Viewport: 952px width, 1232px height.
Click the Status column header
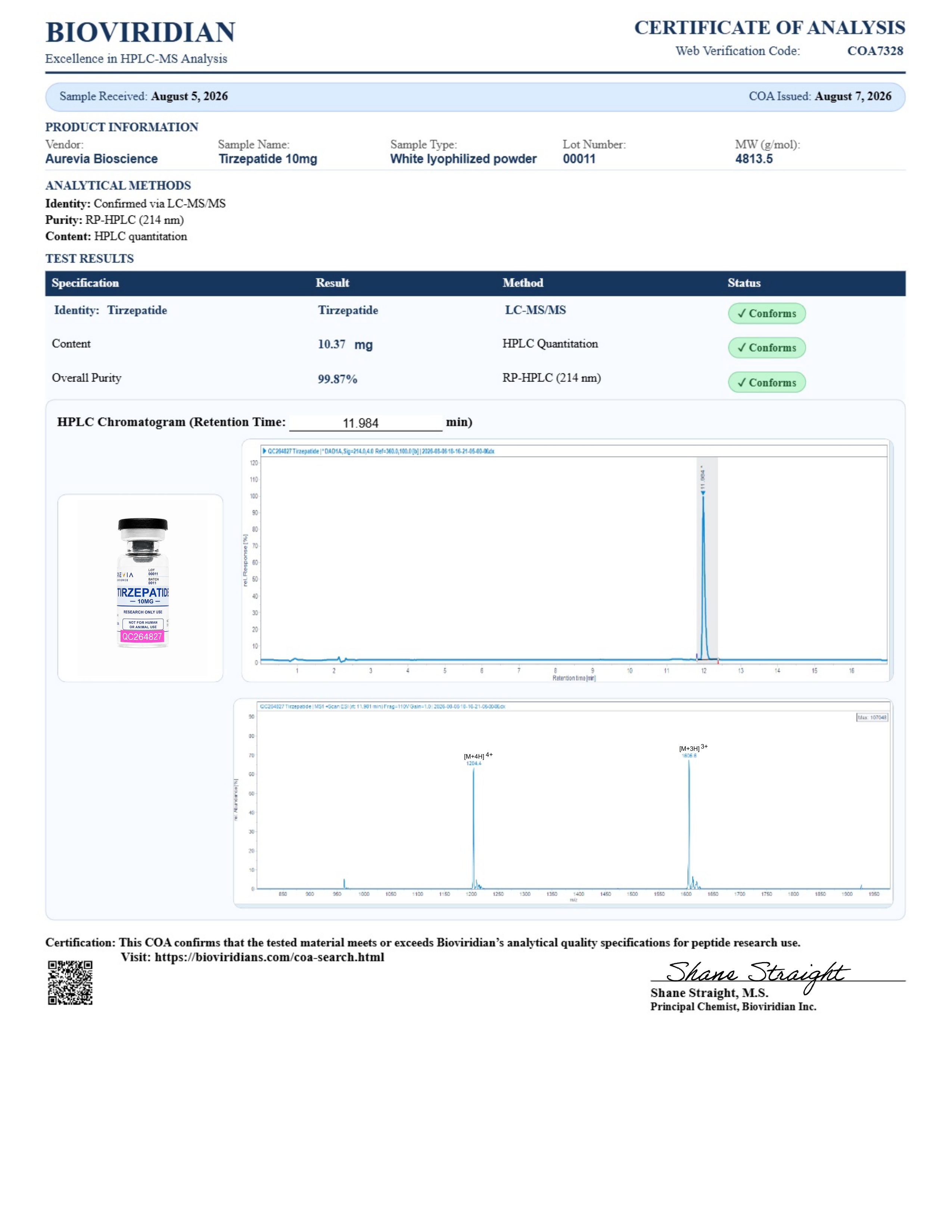[744, 283]
